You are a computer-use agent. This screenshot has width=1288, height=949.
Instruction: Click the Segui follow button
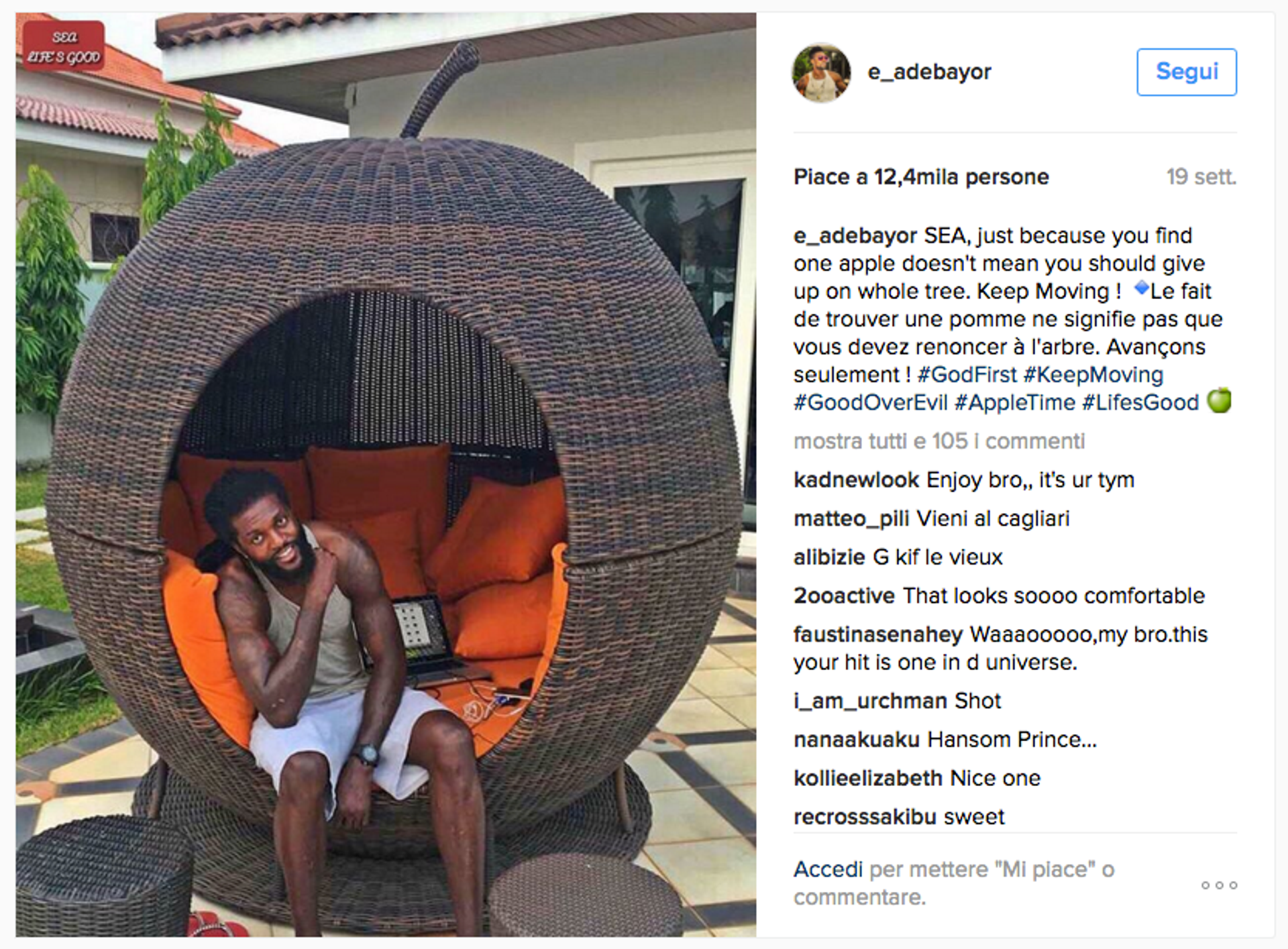point(1187,72)
